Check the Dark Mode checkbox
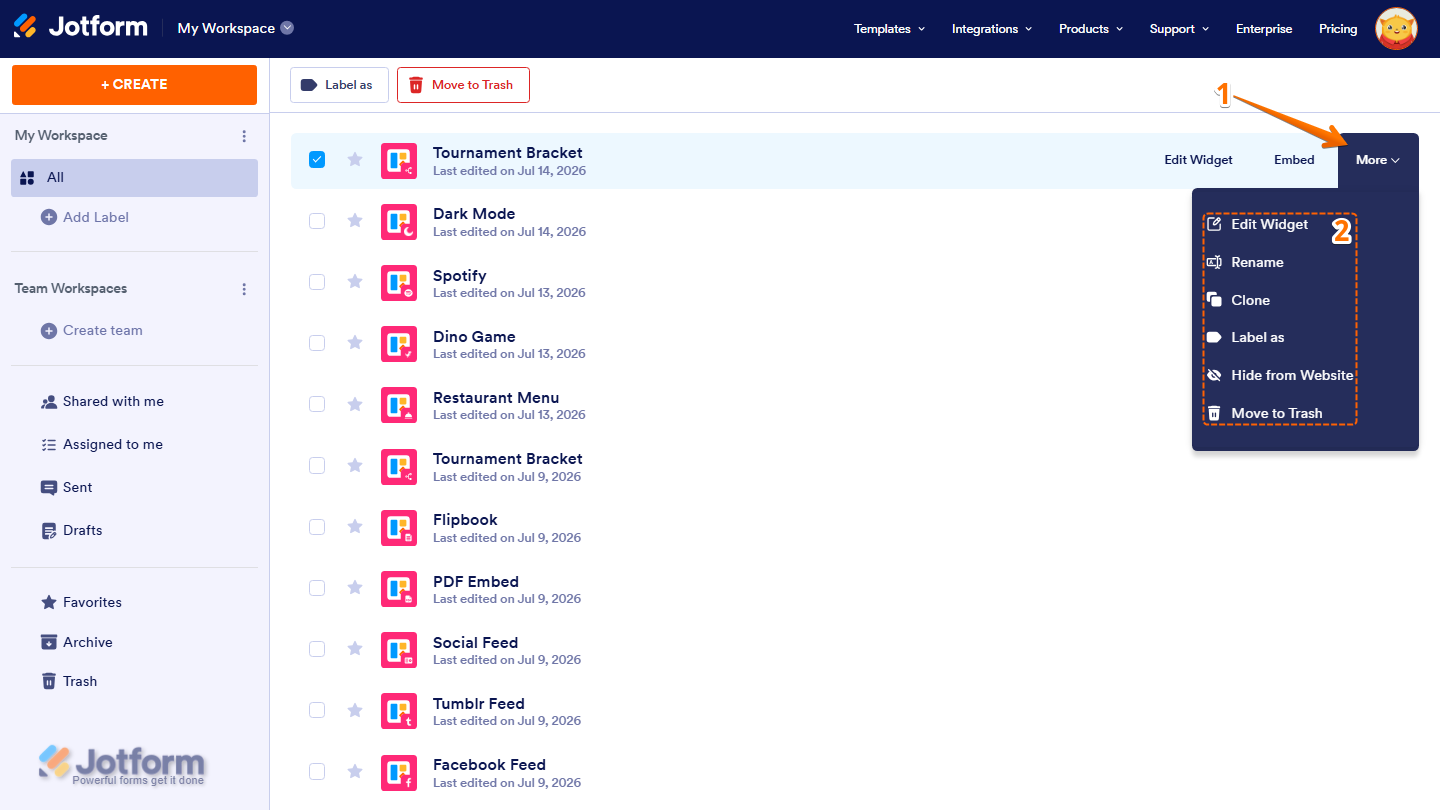Viewport: 1440px width, 810px height. 317,221
